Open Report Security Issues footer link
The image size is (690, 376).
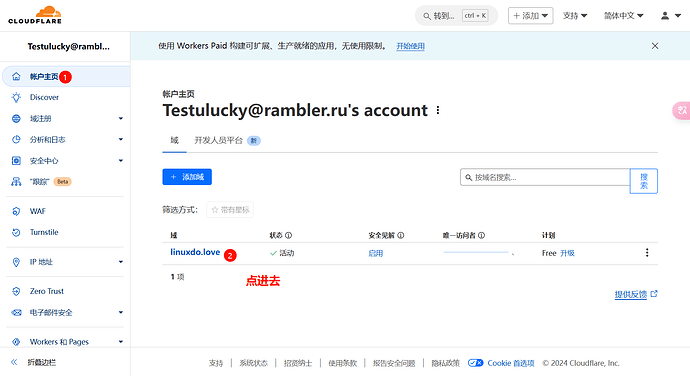tap(394, 363)
